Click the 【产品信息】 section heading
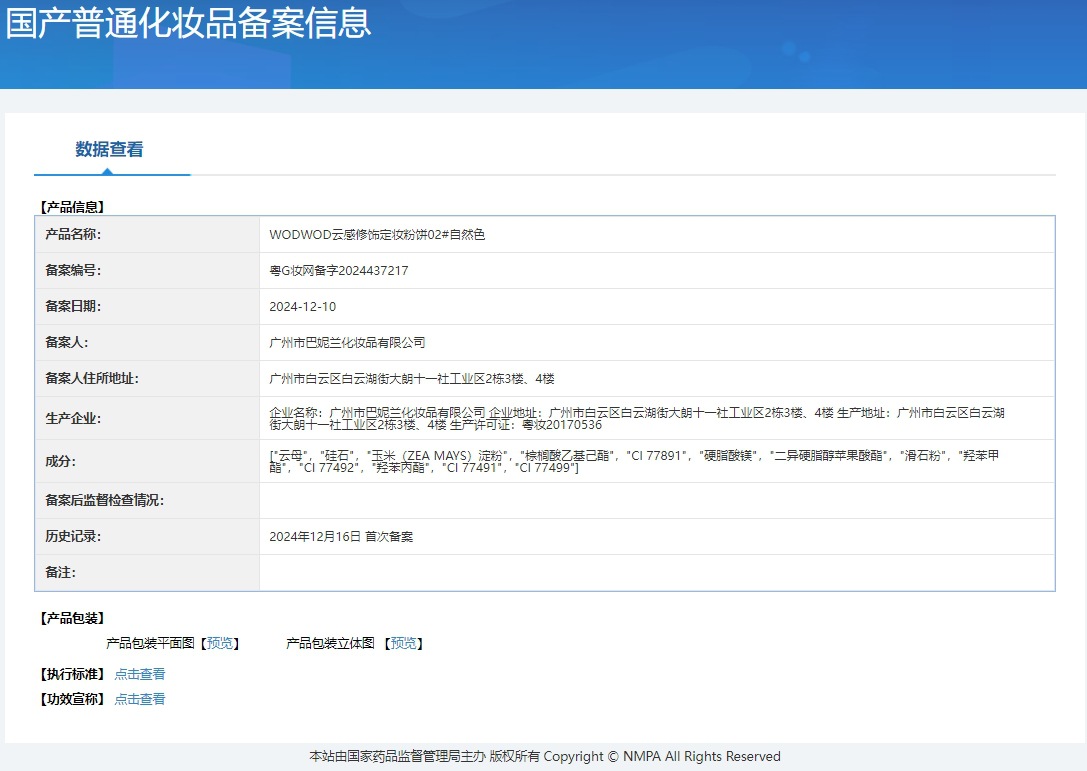The height and width of the screenshot is (771, 1087). point(72,207)
